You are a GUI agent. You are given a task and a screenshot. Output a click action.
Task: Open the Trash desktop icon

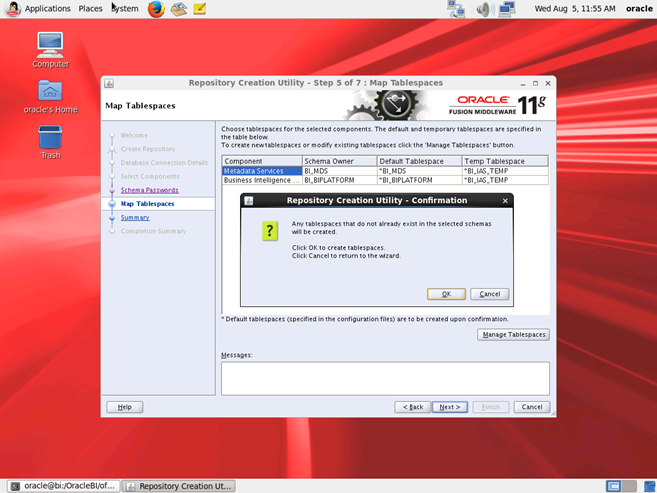pos(50,142)
